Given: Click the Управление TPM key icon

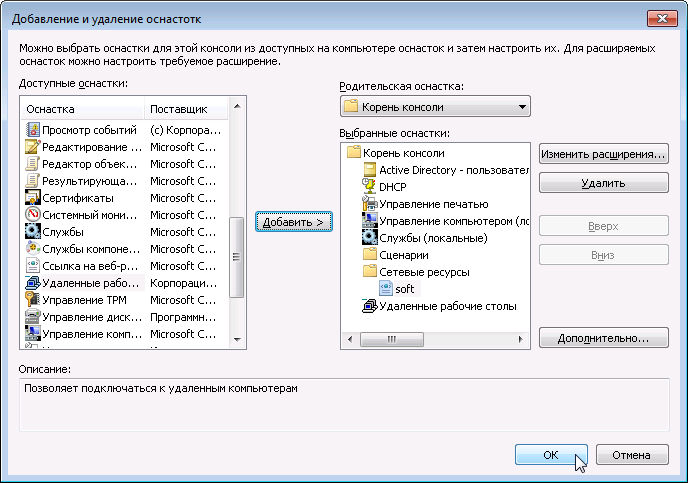Looking at the screenshot, I should pos(32,300).
